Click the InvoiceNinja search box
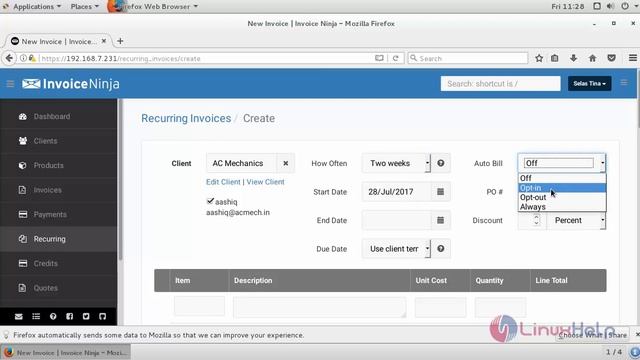The width and height of the screenshot is (640, 360). pos(500,84)
